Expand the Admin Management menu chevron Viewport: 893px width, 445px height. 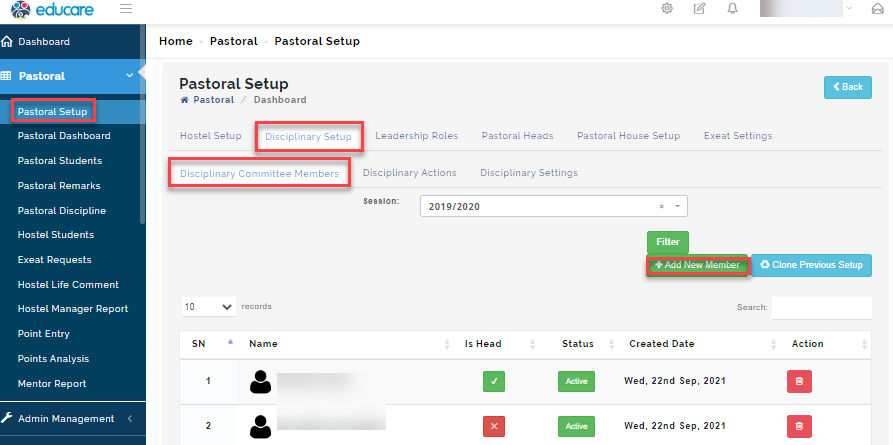click(130, 418)
